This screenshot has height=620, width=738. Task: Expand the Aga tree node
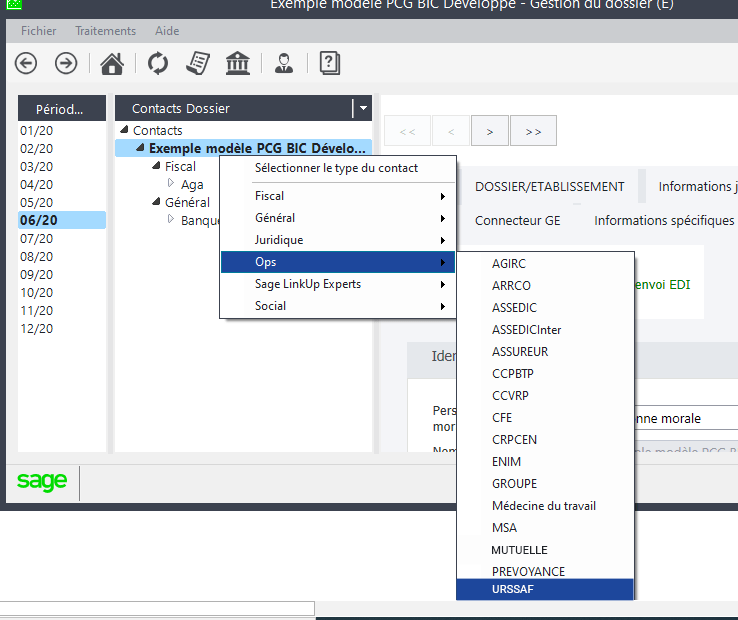pos(171,183)
